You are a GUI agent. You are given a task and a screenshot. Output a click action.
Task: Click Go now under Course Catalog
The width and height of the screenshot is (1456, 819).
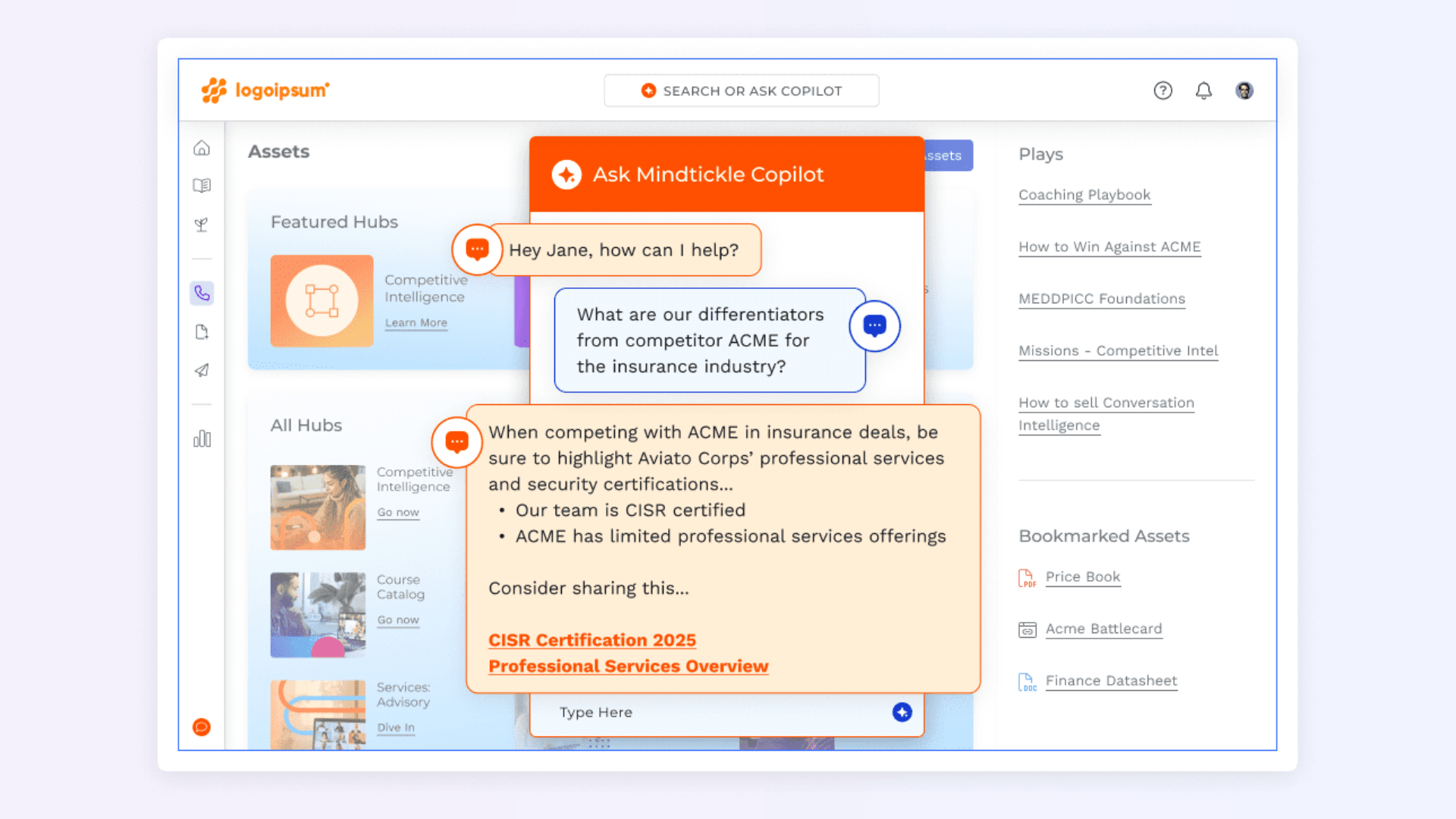click(x=398, y=620)
